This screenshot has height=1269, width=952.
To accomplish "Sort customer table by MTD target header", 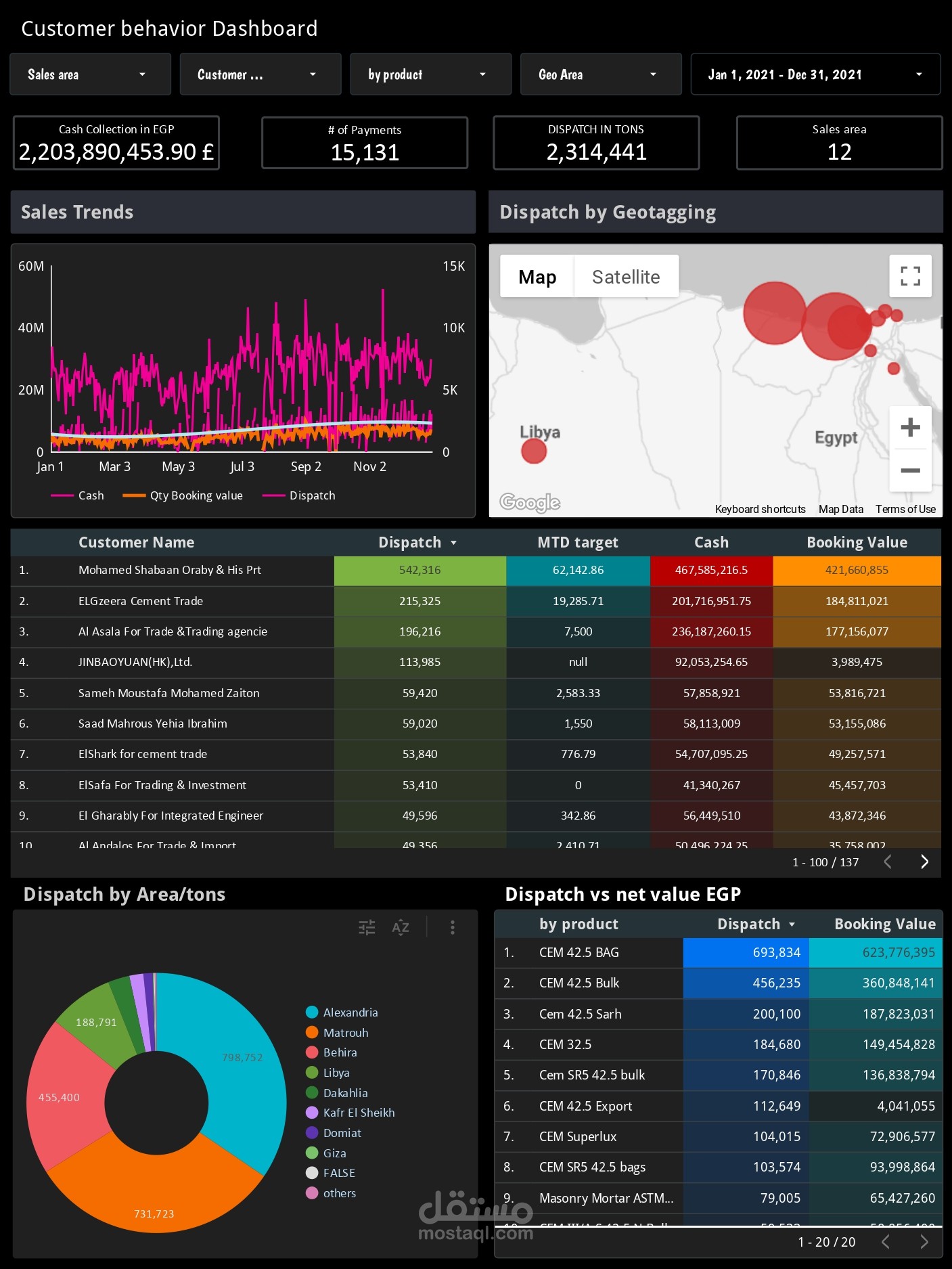I will pyautogui.click(x=578, y=542).
